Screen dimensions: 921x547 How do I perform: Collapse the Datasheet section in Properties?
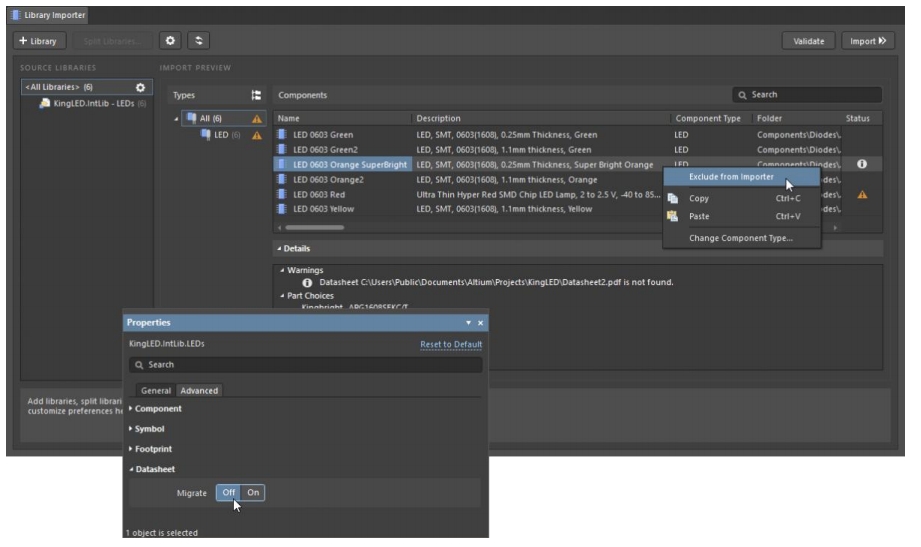point(131,469)
